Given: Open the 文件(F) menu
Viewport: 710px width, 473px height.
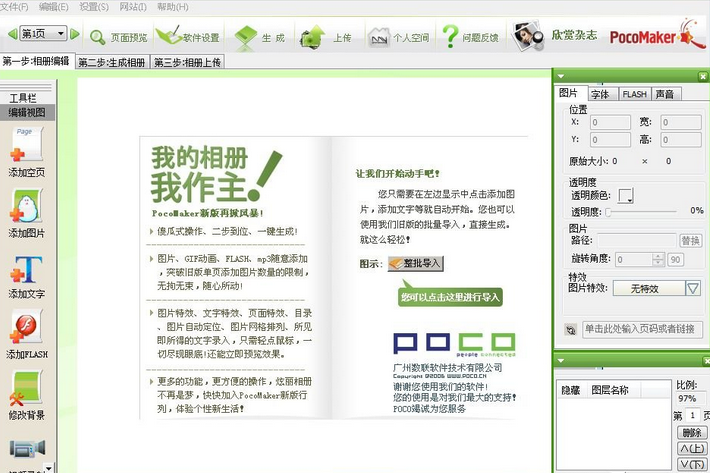Looking at the screenshot, I should pos(14,7).
